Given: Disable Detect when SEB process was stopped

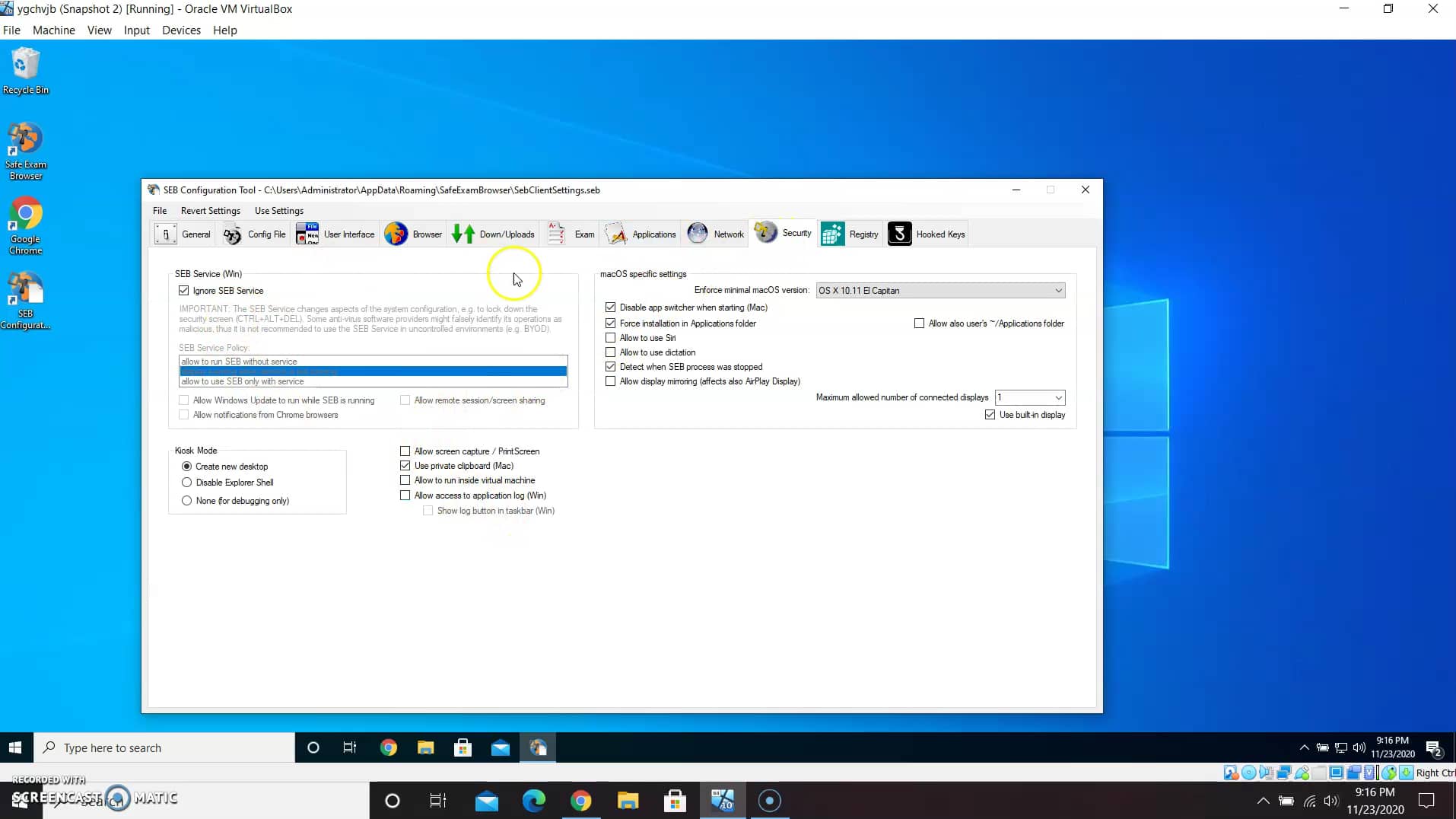Looking at the screenshot, I should click(611, 366).
